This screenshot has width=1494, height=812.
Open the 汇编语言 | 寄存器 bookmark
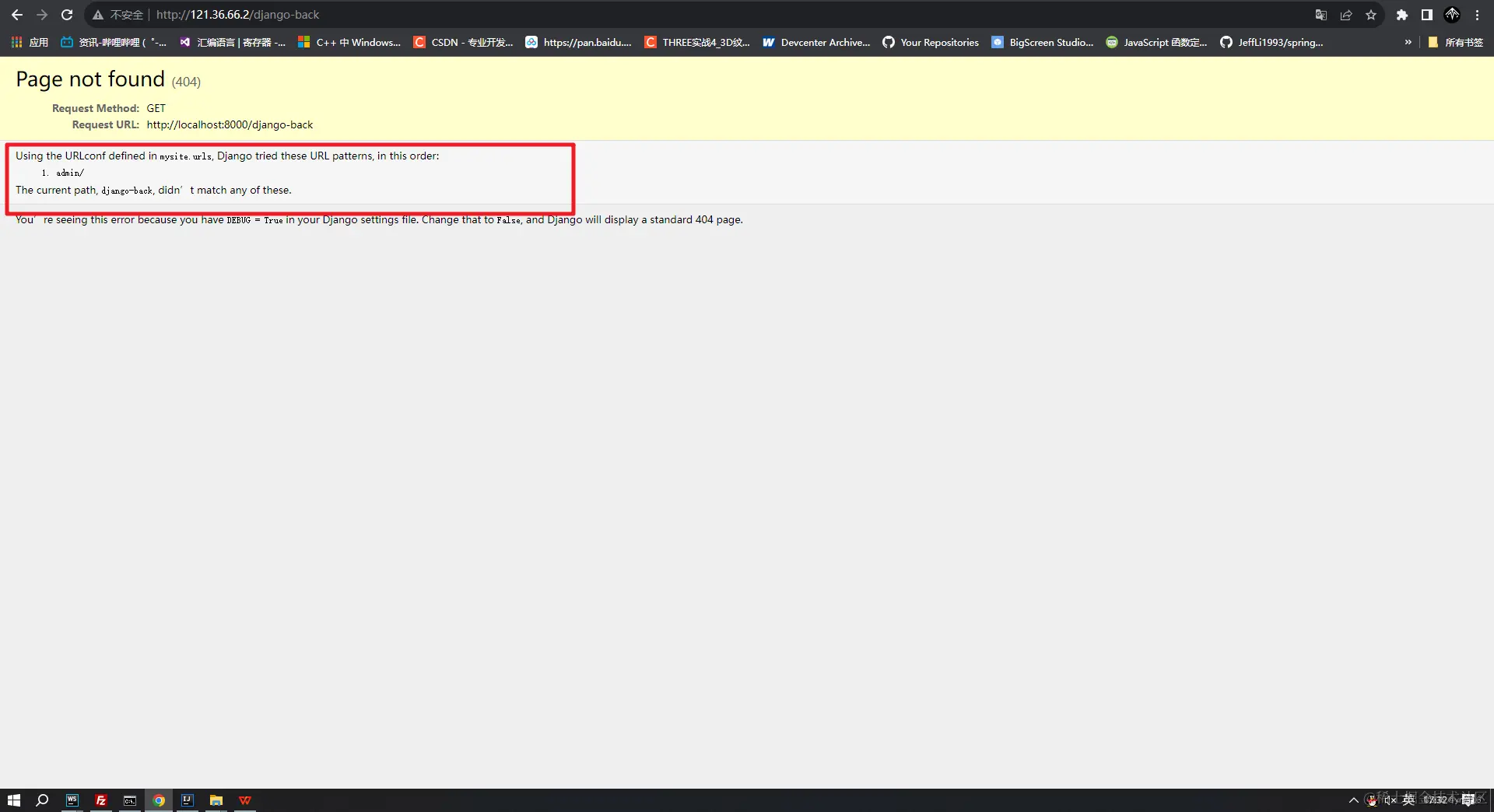tap(233, 42)
